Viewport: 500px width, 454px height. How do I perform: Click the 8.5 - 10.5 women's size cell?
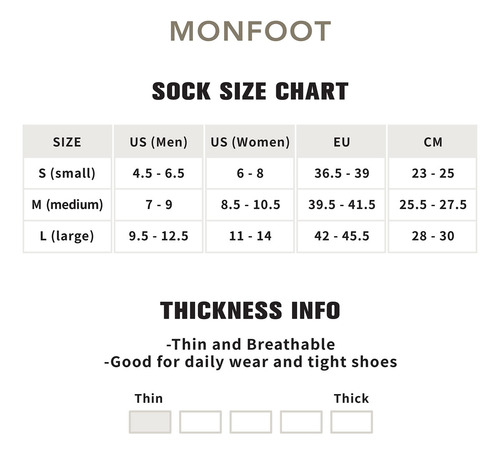(250, 205)
